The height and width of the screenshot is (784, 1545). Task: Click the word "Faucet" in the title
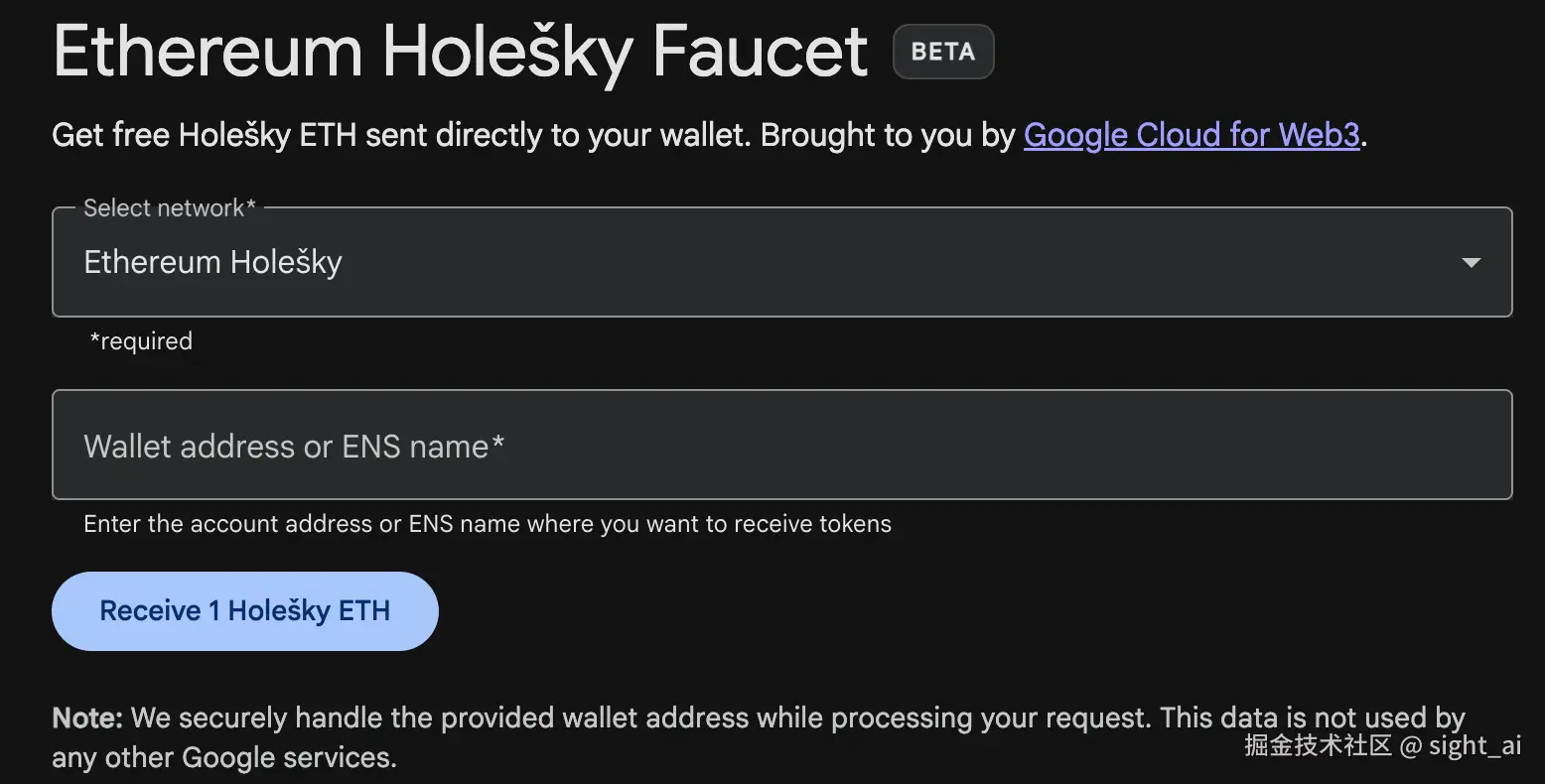tap(761, 52)
